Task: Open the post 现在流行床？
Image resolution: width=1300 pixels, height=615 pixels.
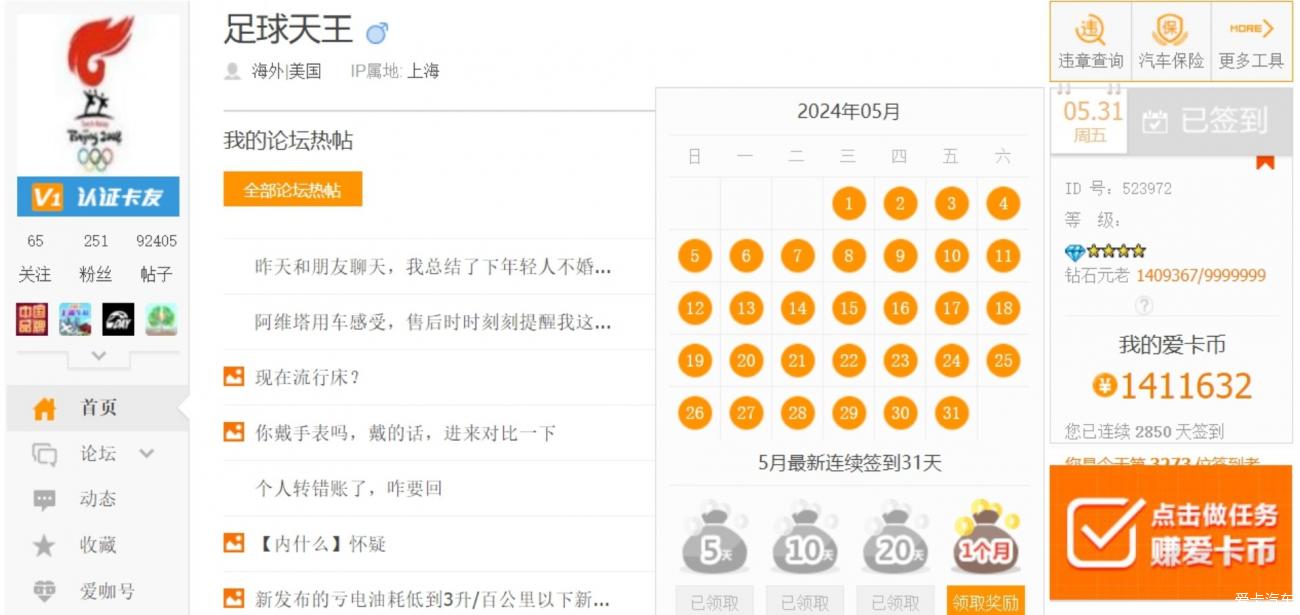Action: point(307,378)
